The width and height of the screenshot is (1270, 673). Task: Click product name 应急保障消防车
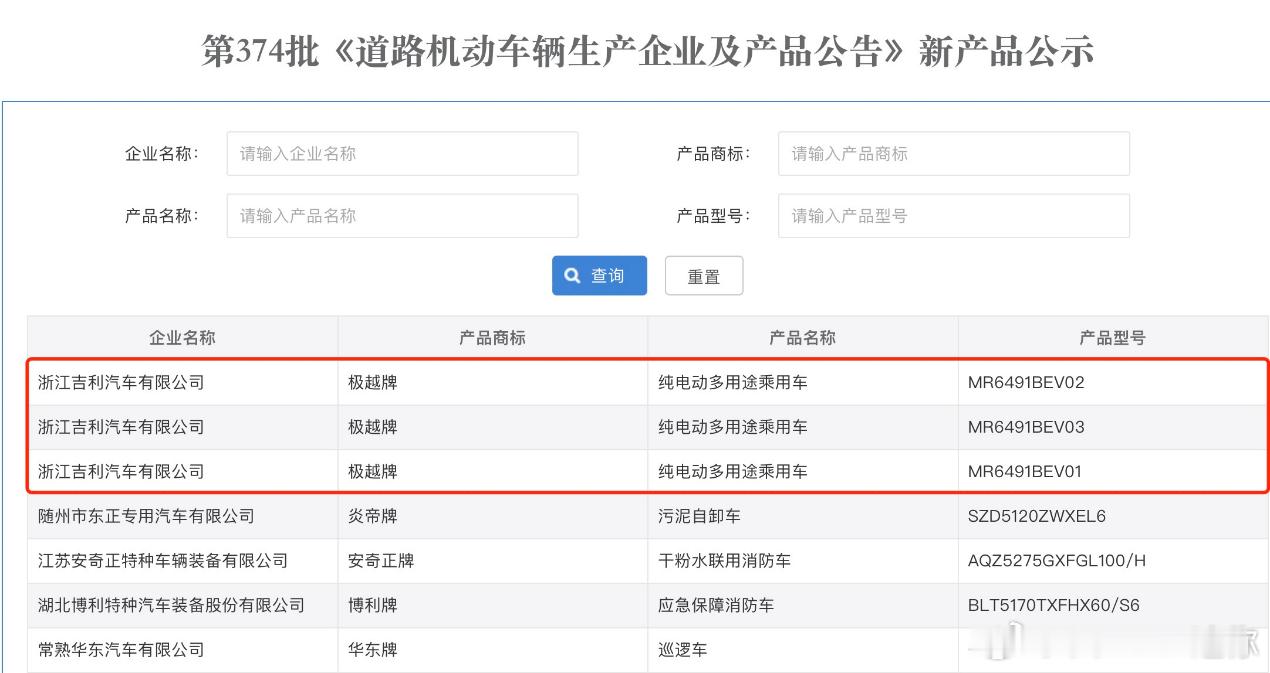(x=716, y=605)
